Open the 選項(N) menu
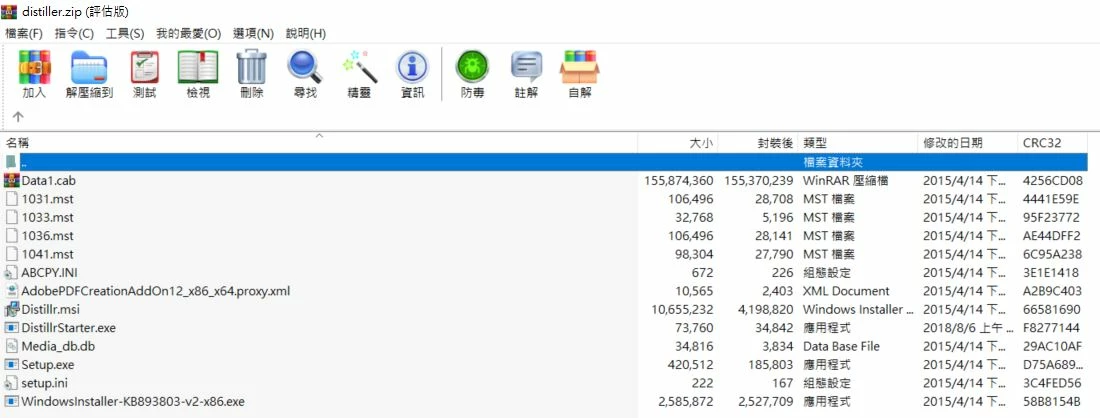The width and height of the screenshot is (1100, 418). (x=253, y=33)
